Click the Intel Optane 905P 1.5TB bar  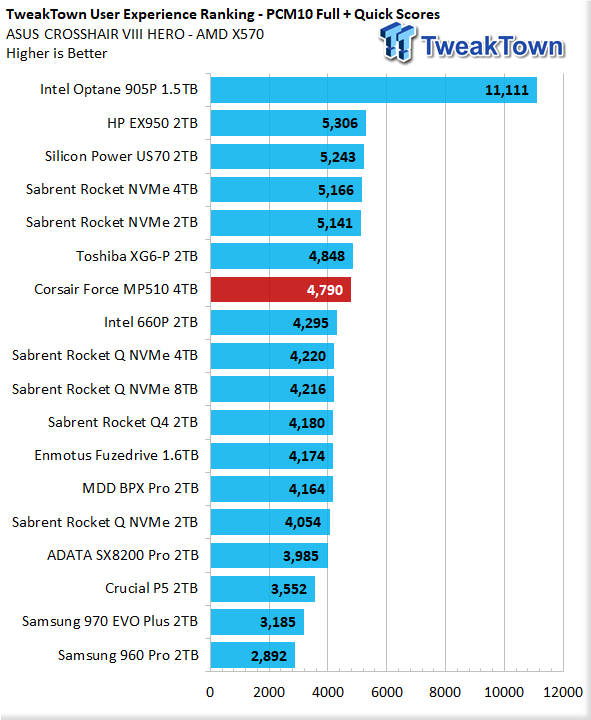[374, 90]
